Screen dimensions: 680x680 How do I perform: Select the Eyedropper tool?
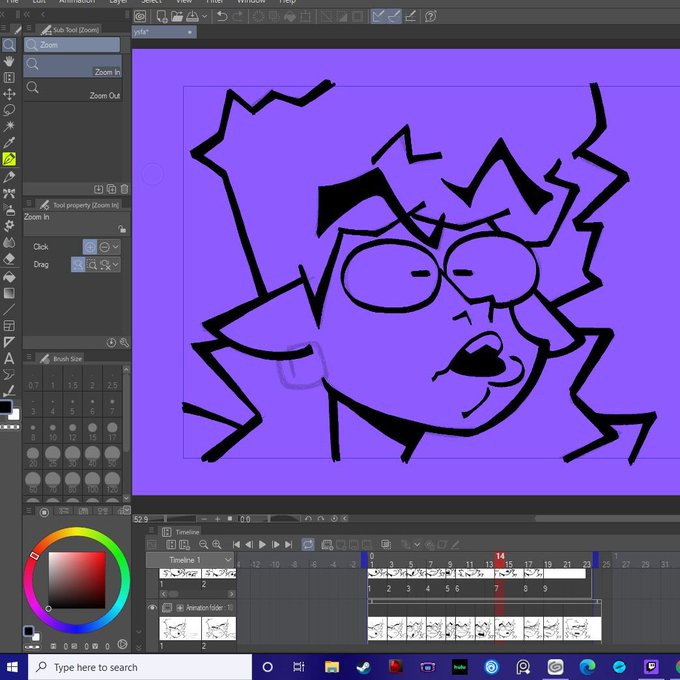pyautogui.click(x=9, y=142)
